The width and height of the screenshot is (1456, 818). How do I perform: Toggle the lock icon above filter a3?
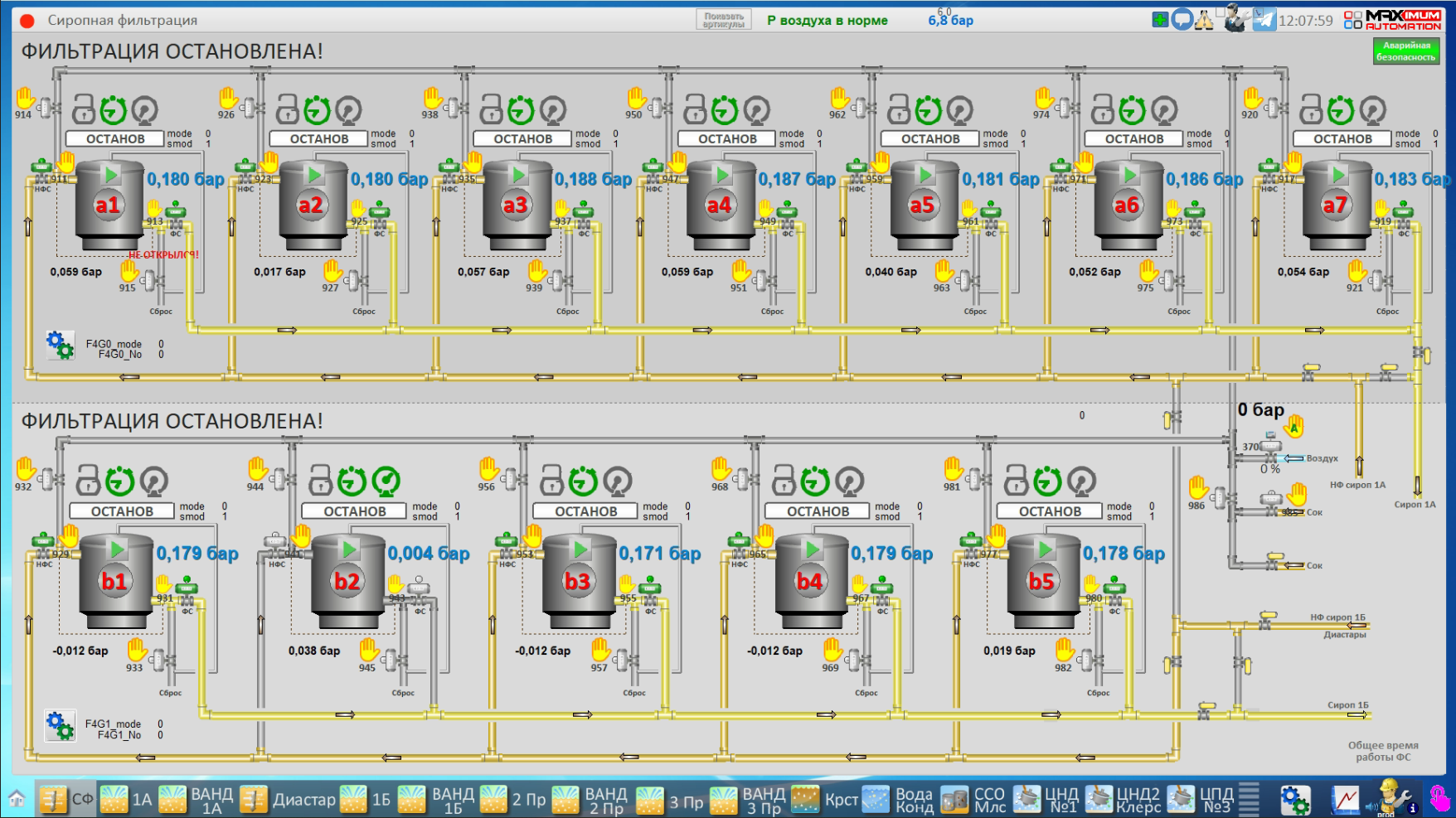491,109
